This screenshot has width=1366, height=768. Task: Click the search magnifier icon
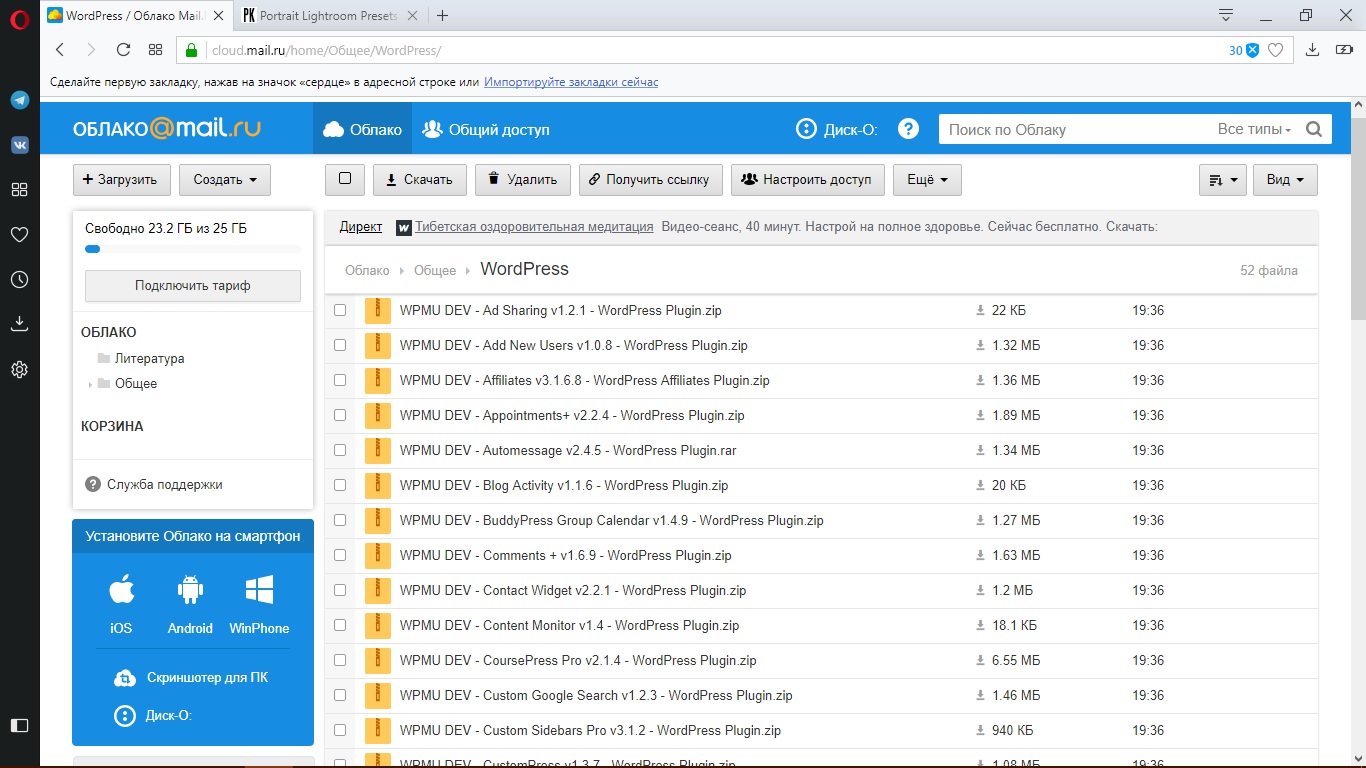point(1314,129)
